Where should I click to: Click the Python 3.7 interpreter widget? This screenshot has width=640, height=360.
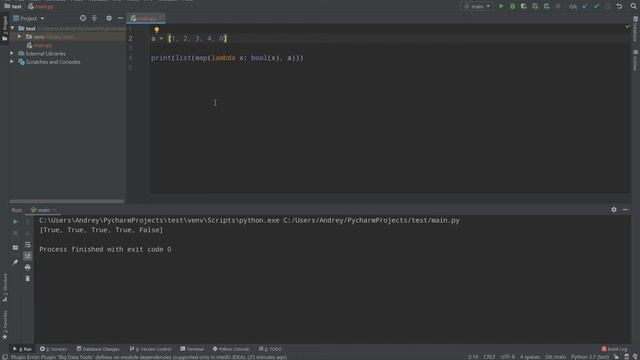pos(589,357)
